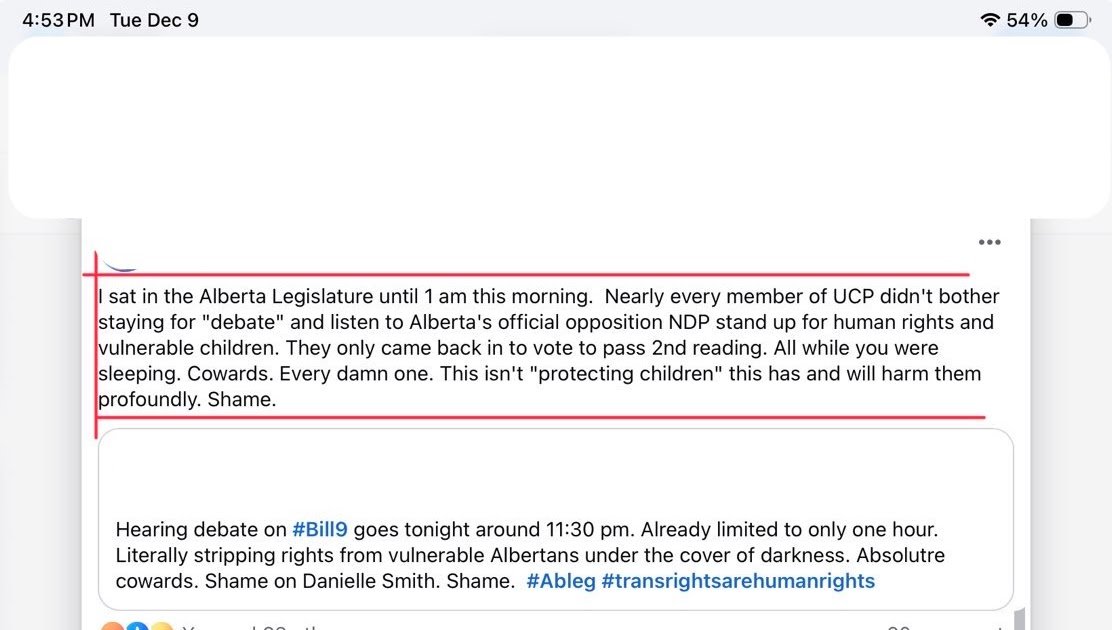Tap the 54% battery percentage
This screenshot has width=1112, height=630.
tap(1027, 20)
